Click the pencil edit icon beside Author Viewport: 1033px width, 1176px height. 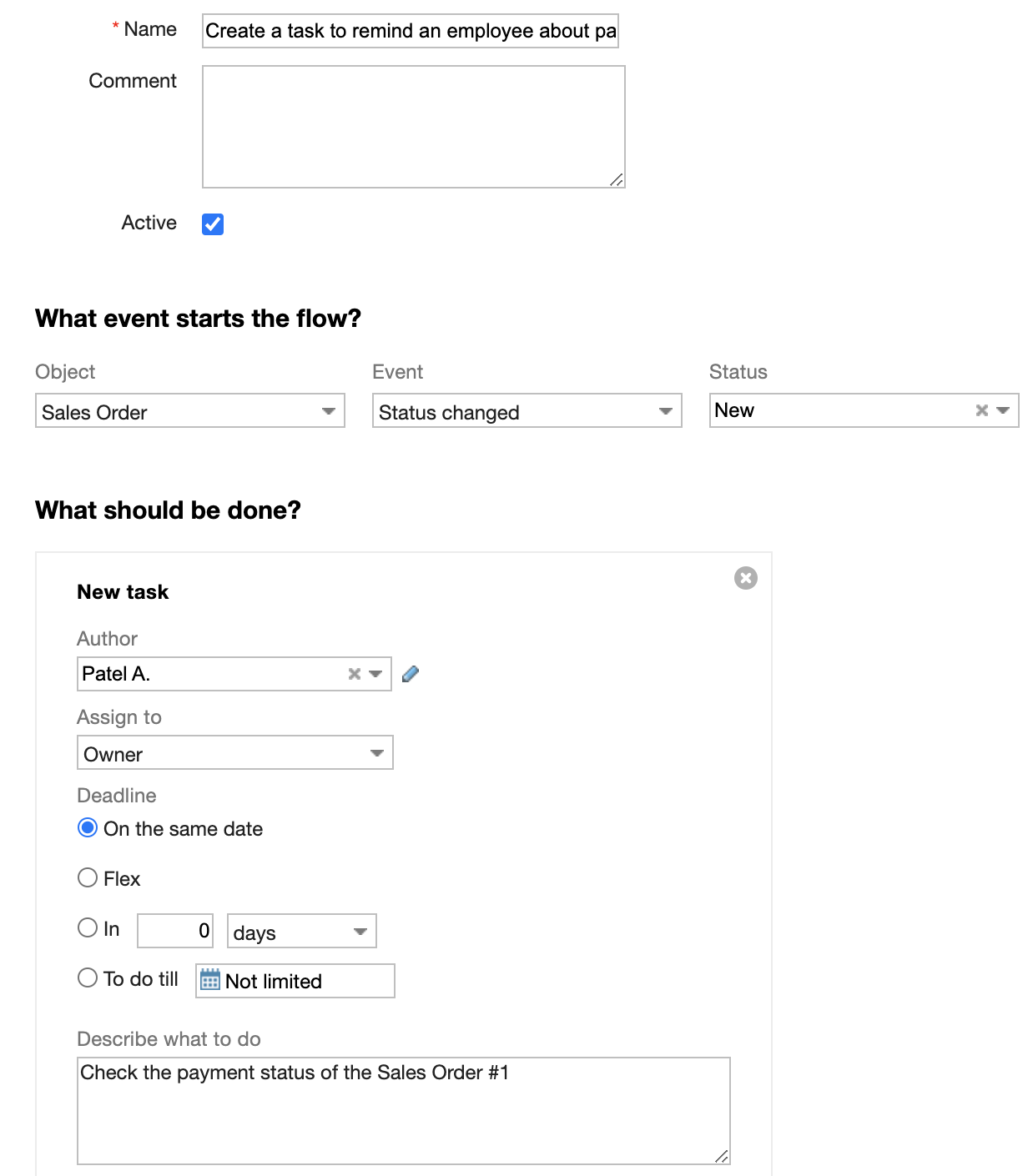tap(410, 674)
